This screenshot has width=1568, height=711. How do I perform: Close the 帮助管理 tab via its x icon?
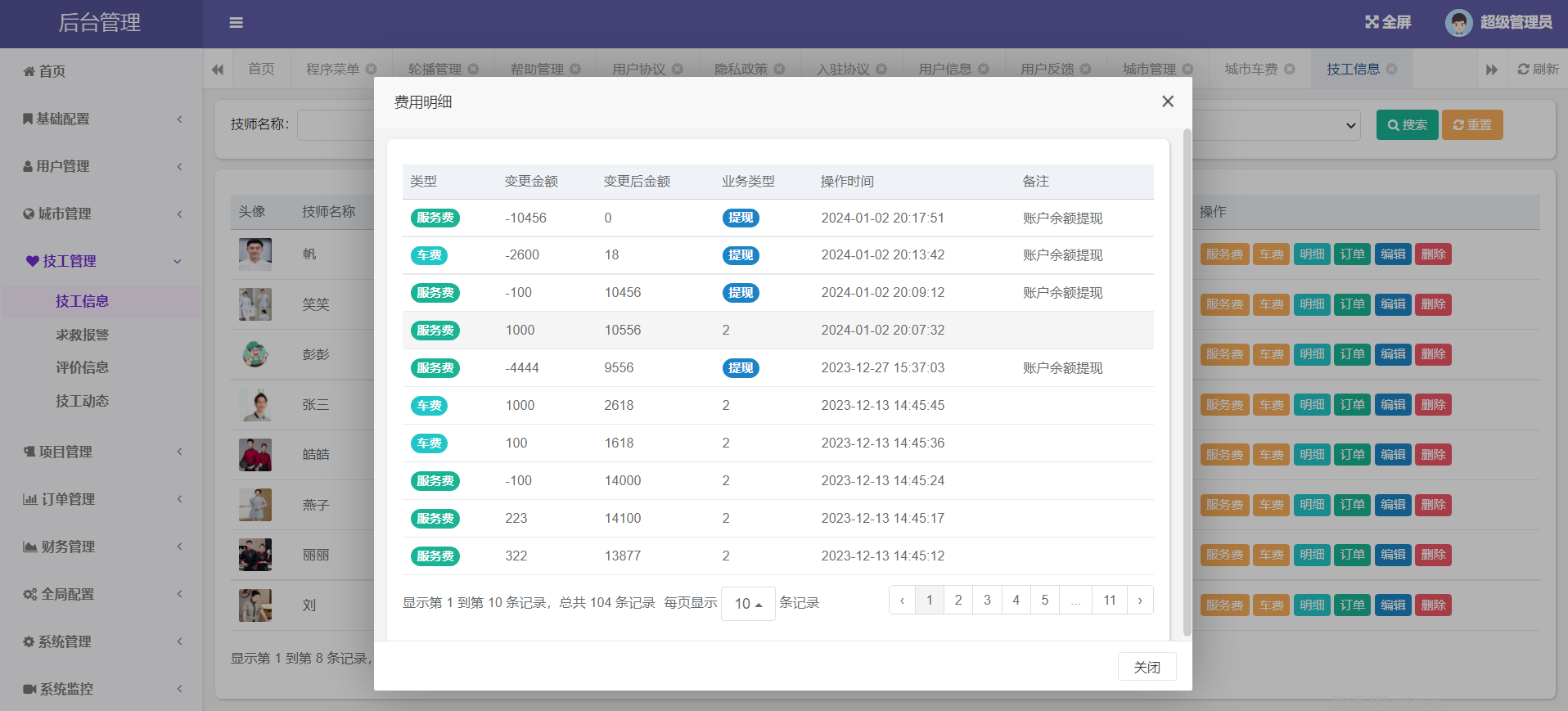point(575,70)
